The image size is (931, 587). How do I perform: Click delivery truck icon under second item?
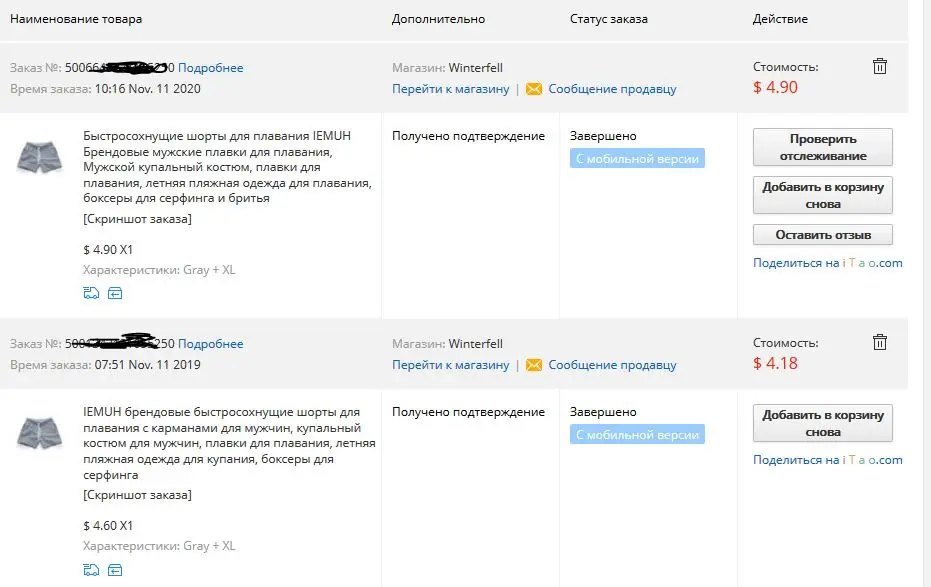pyautogui.click(x=91, y=570)
